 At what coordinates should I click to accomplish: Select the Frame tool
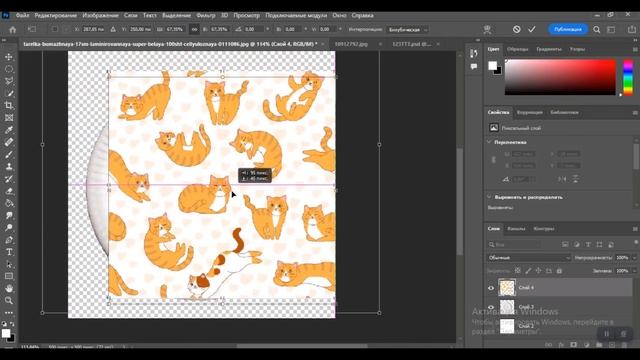pos(9,118)
